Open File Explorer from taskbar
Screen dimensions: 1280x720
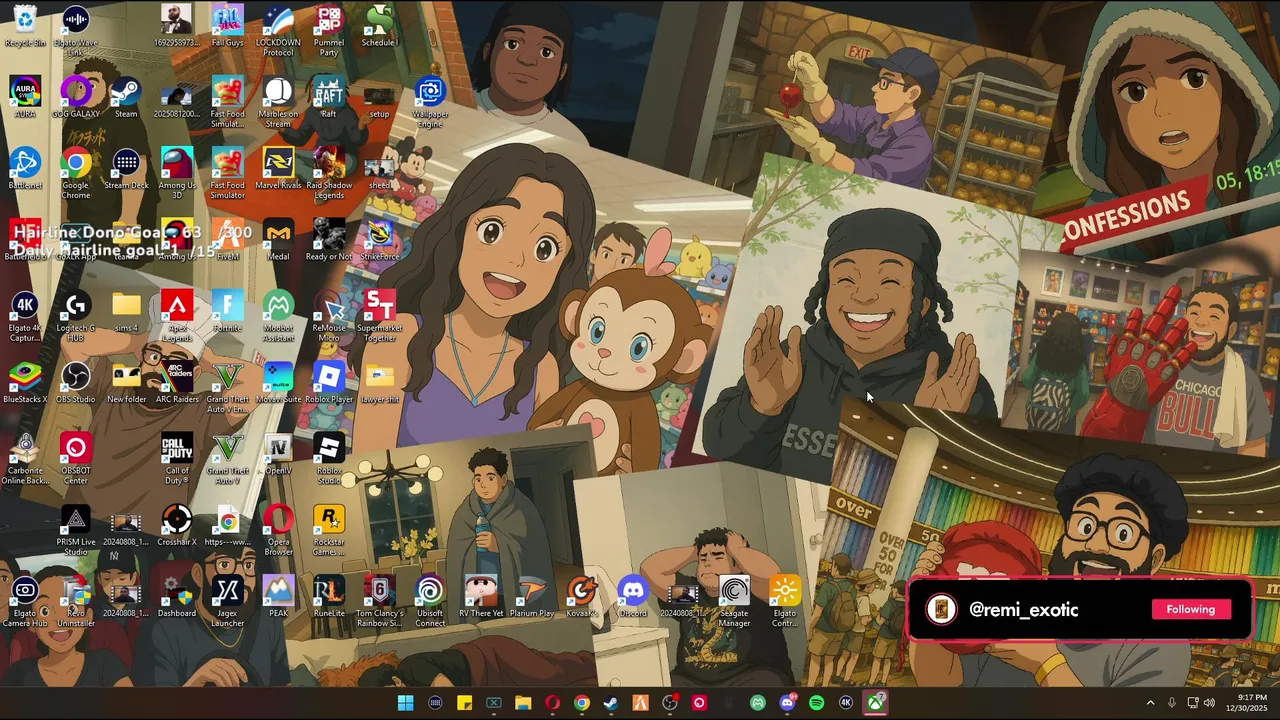point(523,703)
